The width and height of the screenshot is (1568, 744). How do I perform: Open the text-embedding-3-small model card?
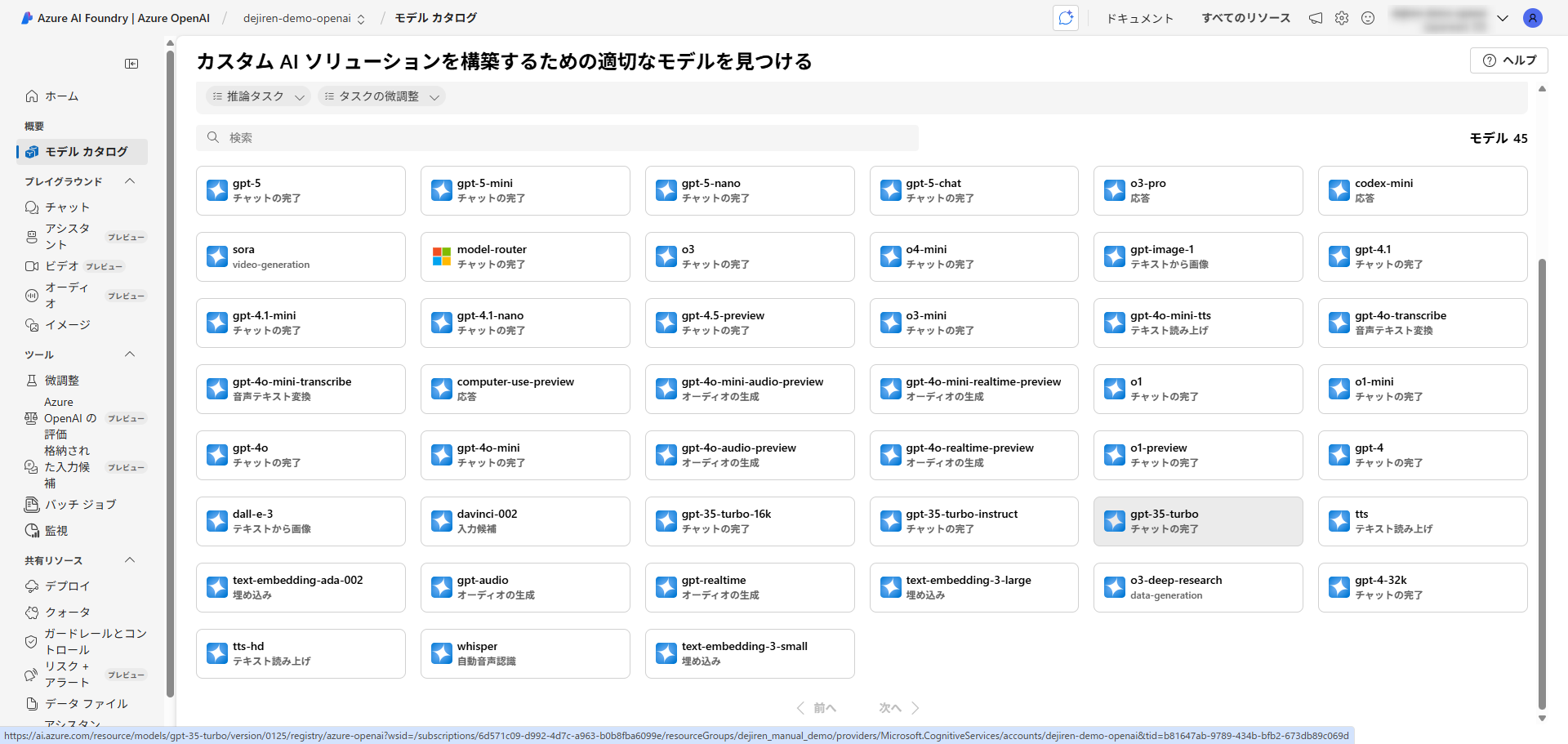click(750, 653)
